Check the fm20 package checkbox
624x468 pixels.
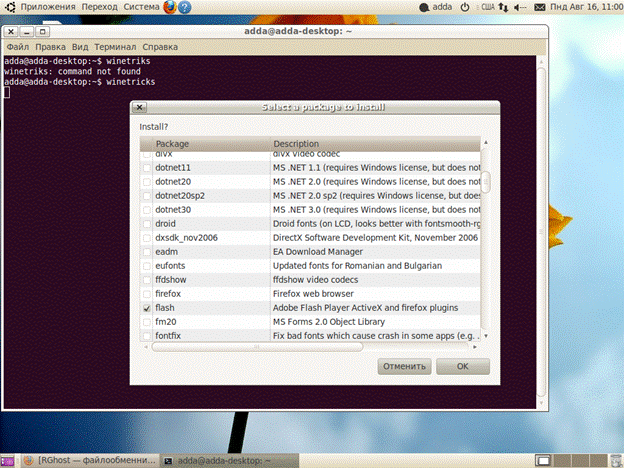click(147, 322)
